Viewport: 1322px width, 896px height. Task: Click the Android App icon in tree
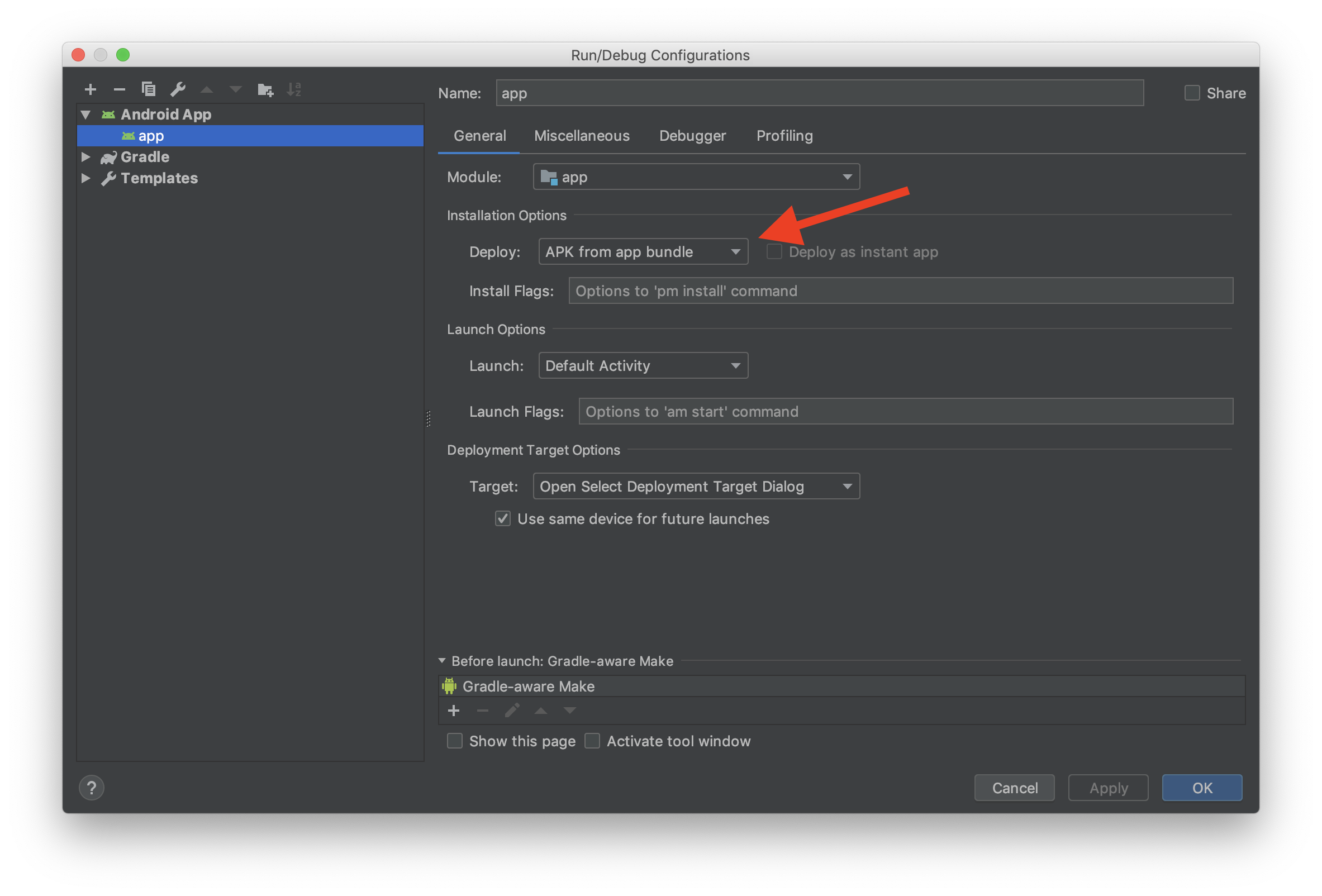coord(108,115)
